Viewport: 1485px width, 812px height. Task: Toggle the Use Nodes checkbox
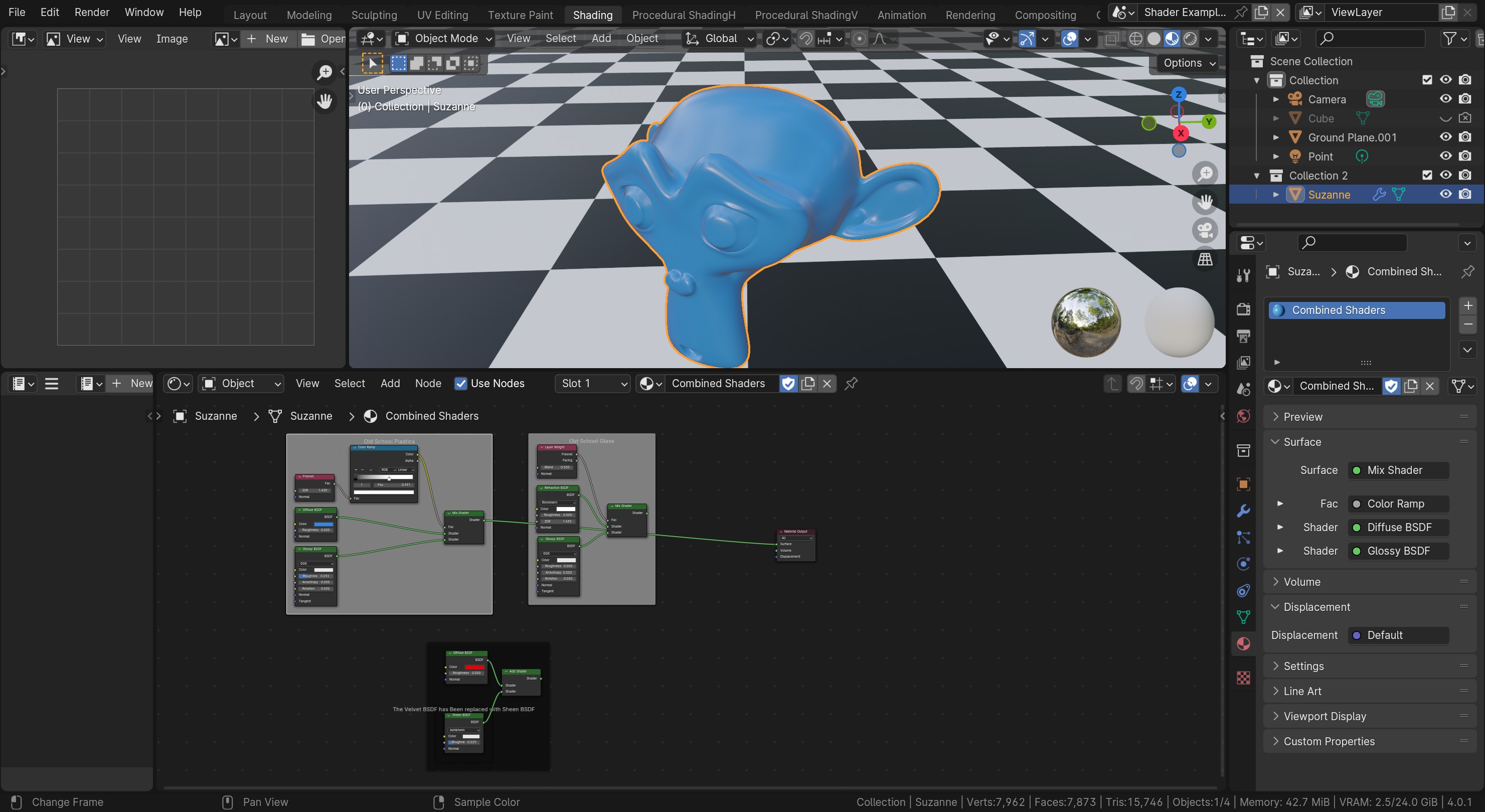[x=460, y=384]
